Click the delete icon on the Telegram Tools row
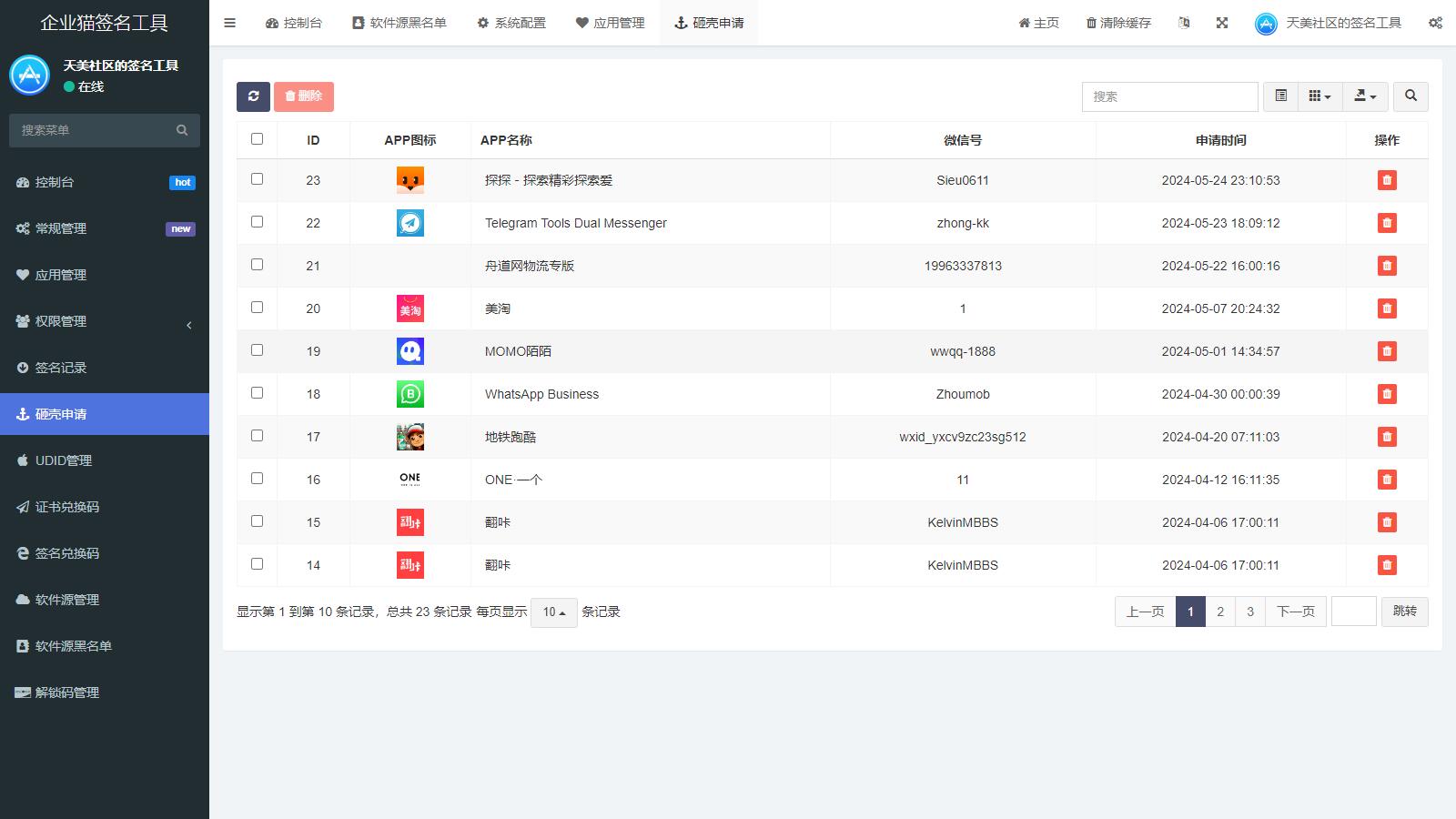This screenshot has width=1456, height=819. click(x=1386, y=222)
